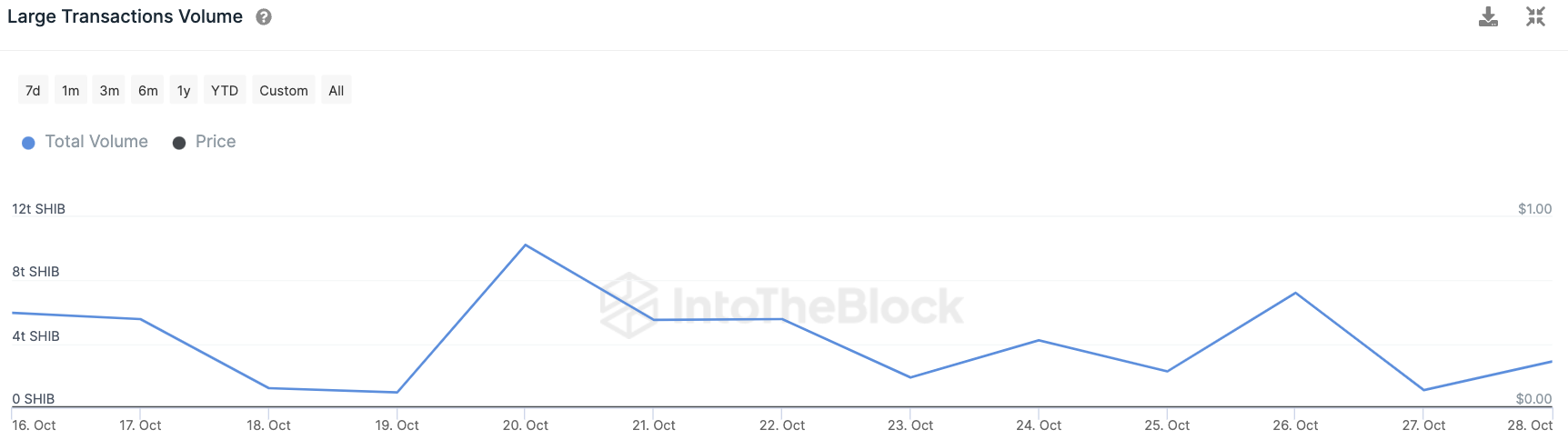Click the 26. Oct peak on line
This screenshot has height=440, width=1568.
(1295, 293)
